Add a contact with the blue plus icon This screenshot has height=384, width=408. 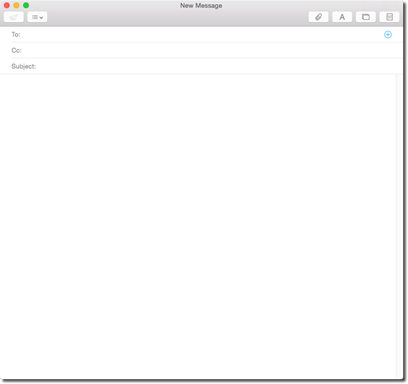388,34
